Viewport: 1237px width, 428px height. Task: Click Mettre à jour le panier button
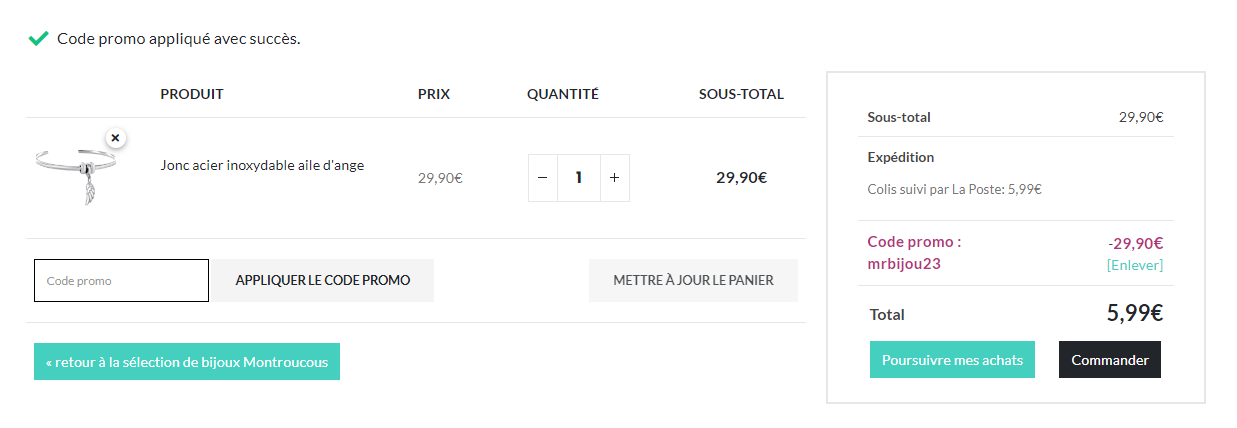(x=693, y=280)
